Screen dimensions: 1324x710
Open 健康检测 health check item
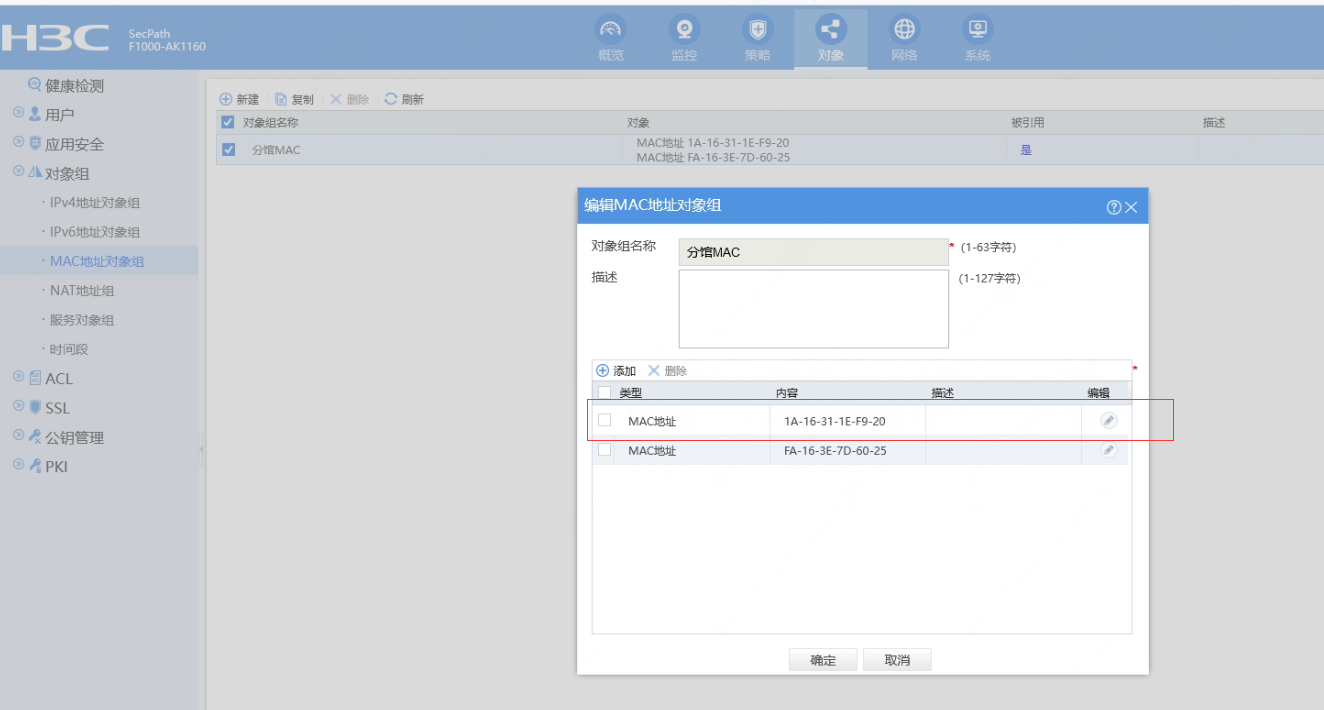(x=66, y=86)
